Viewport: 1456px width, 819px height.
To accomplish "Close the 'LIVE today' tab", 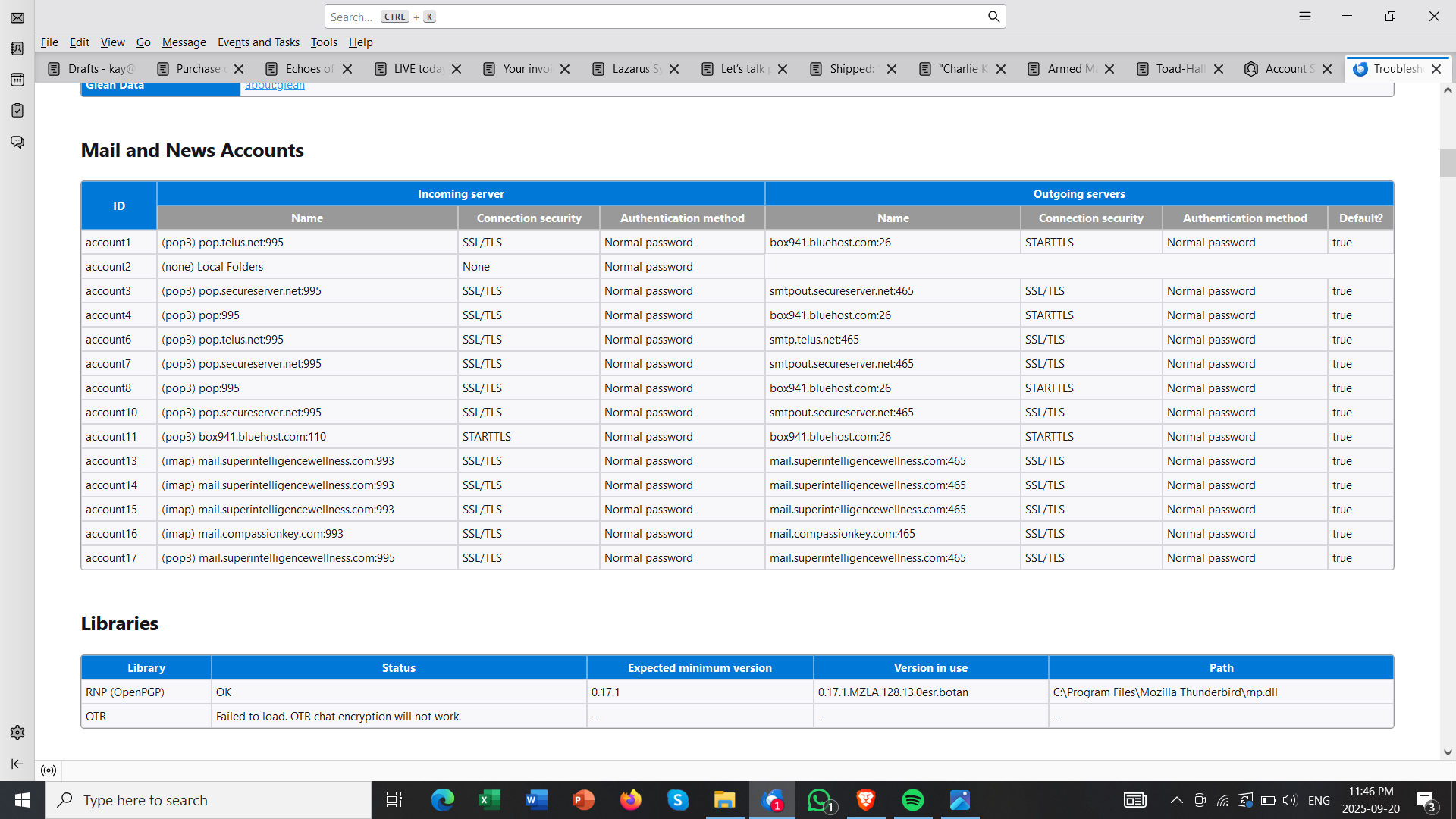I will point(457,69).
